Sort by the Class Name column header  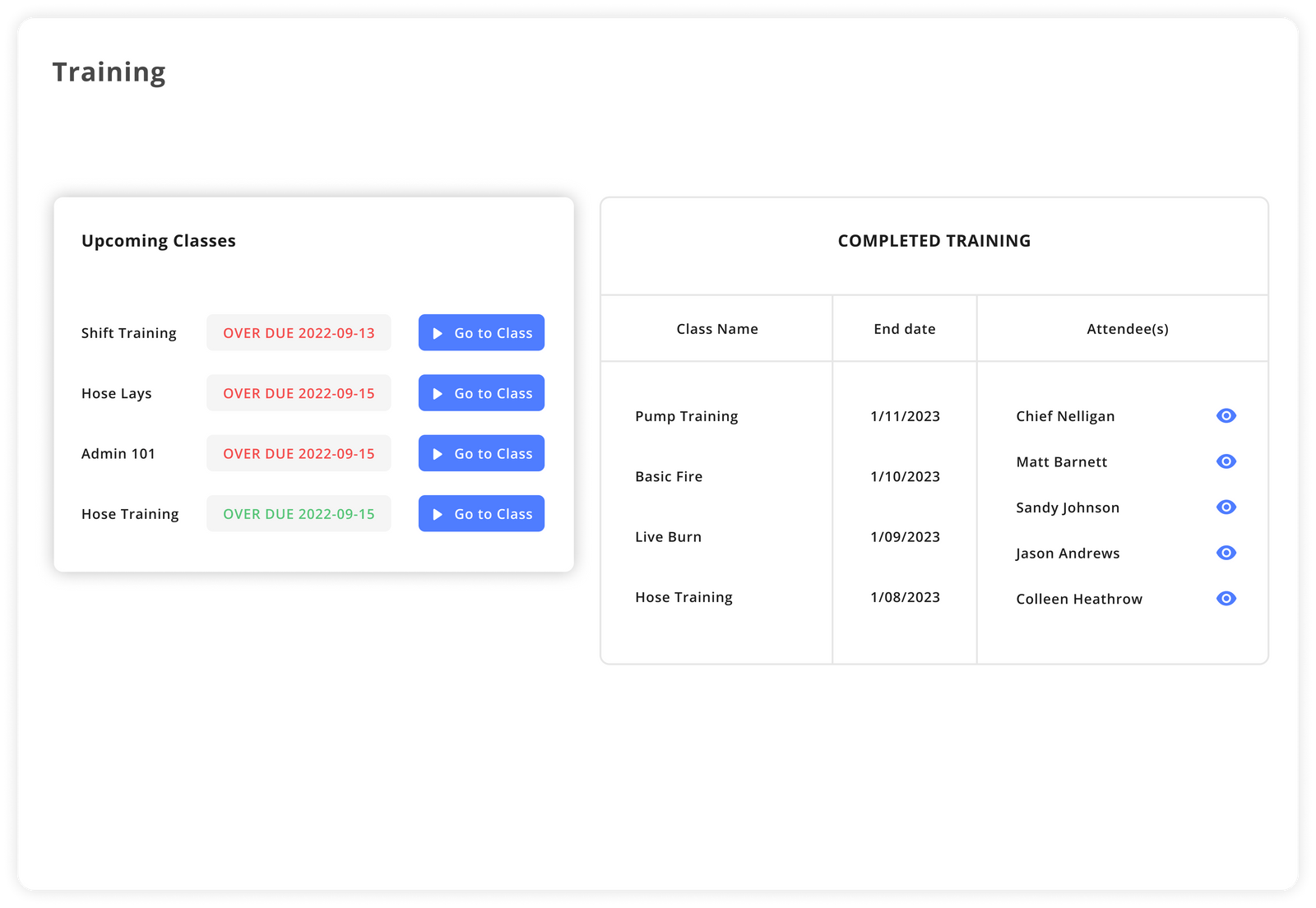point(716,328)
